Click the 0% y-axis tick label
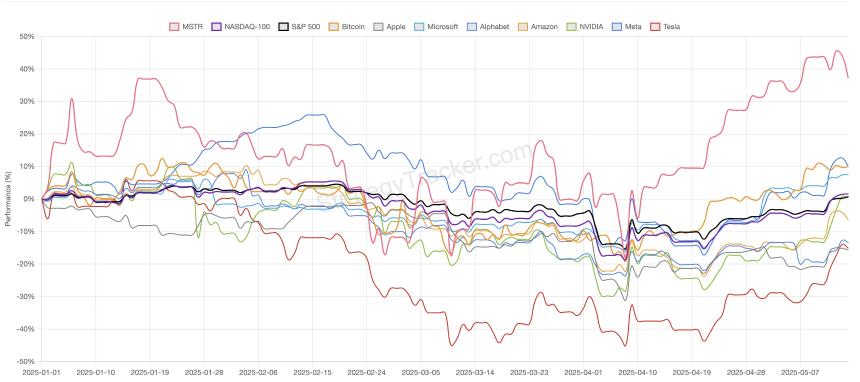The height and width of the screenshot is (382, 860). click(29, 199)
